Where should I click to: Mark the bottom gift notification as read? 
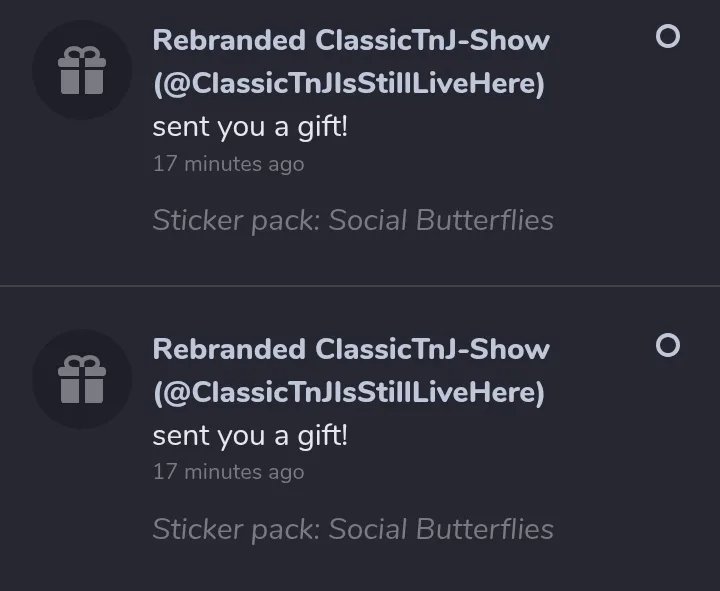pos(667,345)
